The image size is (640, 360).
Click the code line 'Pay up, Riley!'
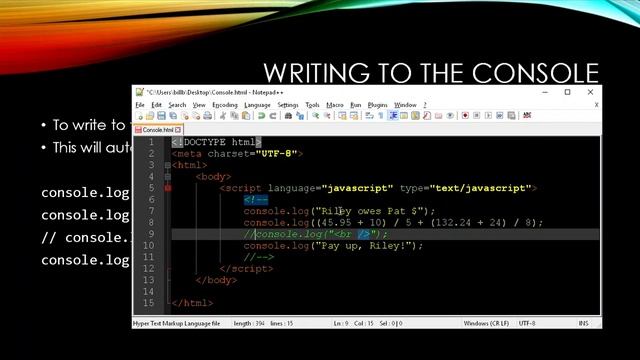pyautogui.click(x=333, y=246)
